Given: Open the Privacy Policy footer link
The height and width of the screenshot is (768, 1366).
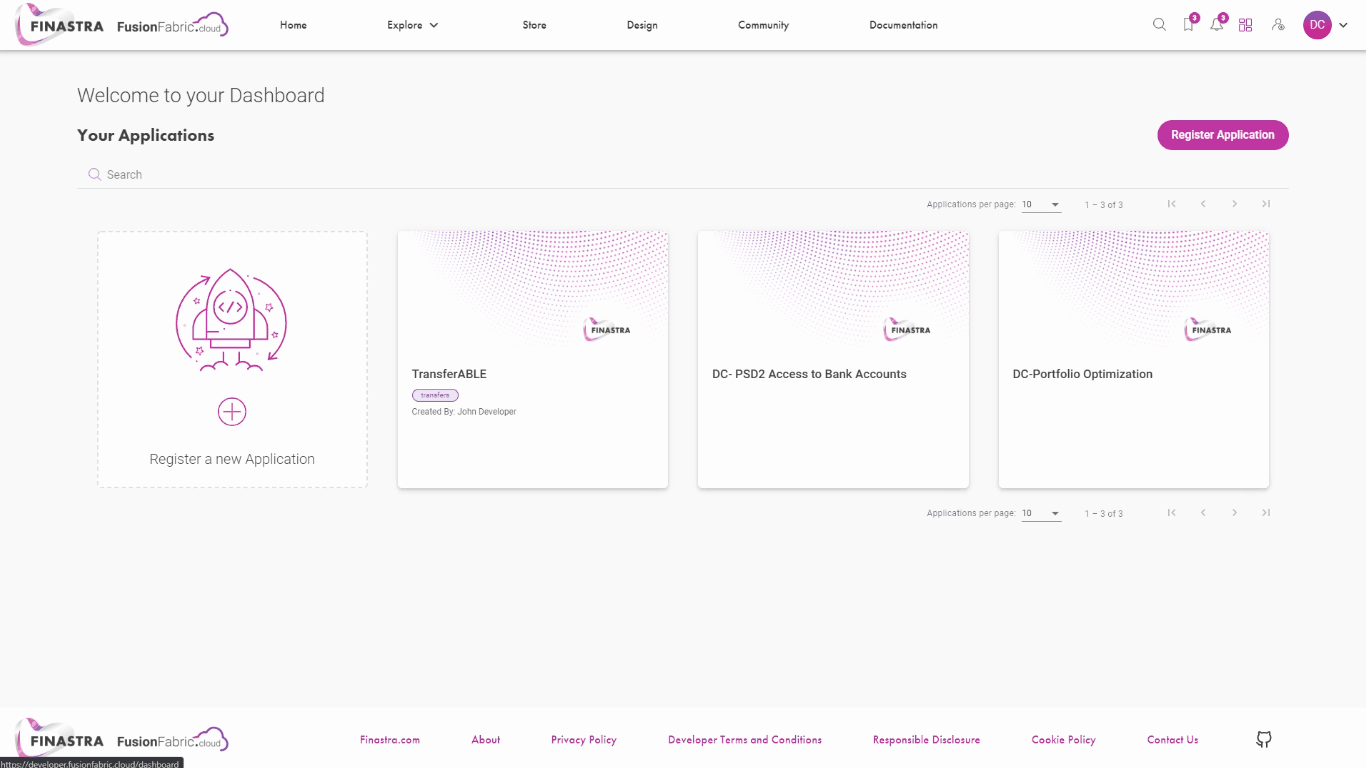Looking at the screenshot, I should click(x=584, y=740).
